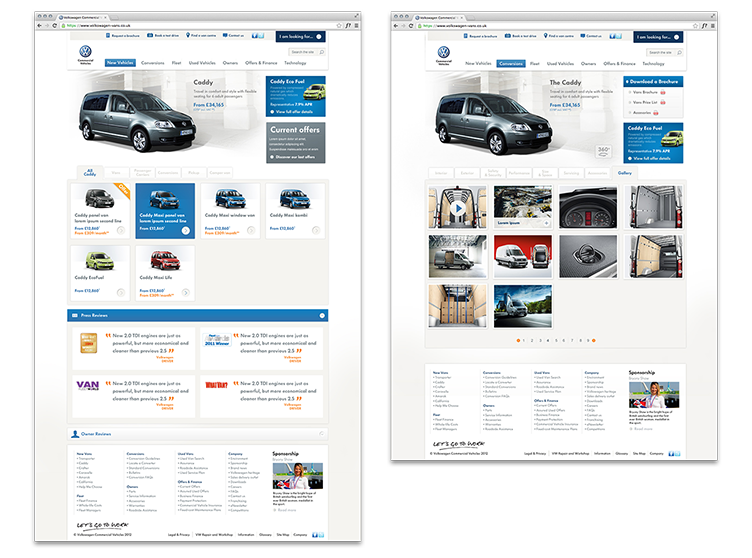Select the New Vehicles menu in the left window
The height and width of the screenshot is (558, 752).
(120, 63)
